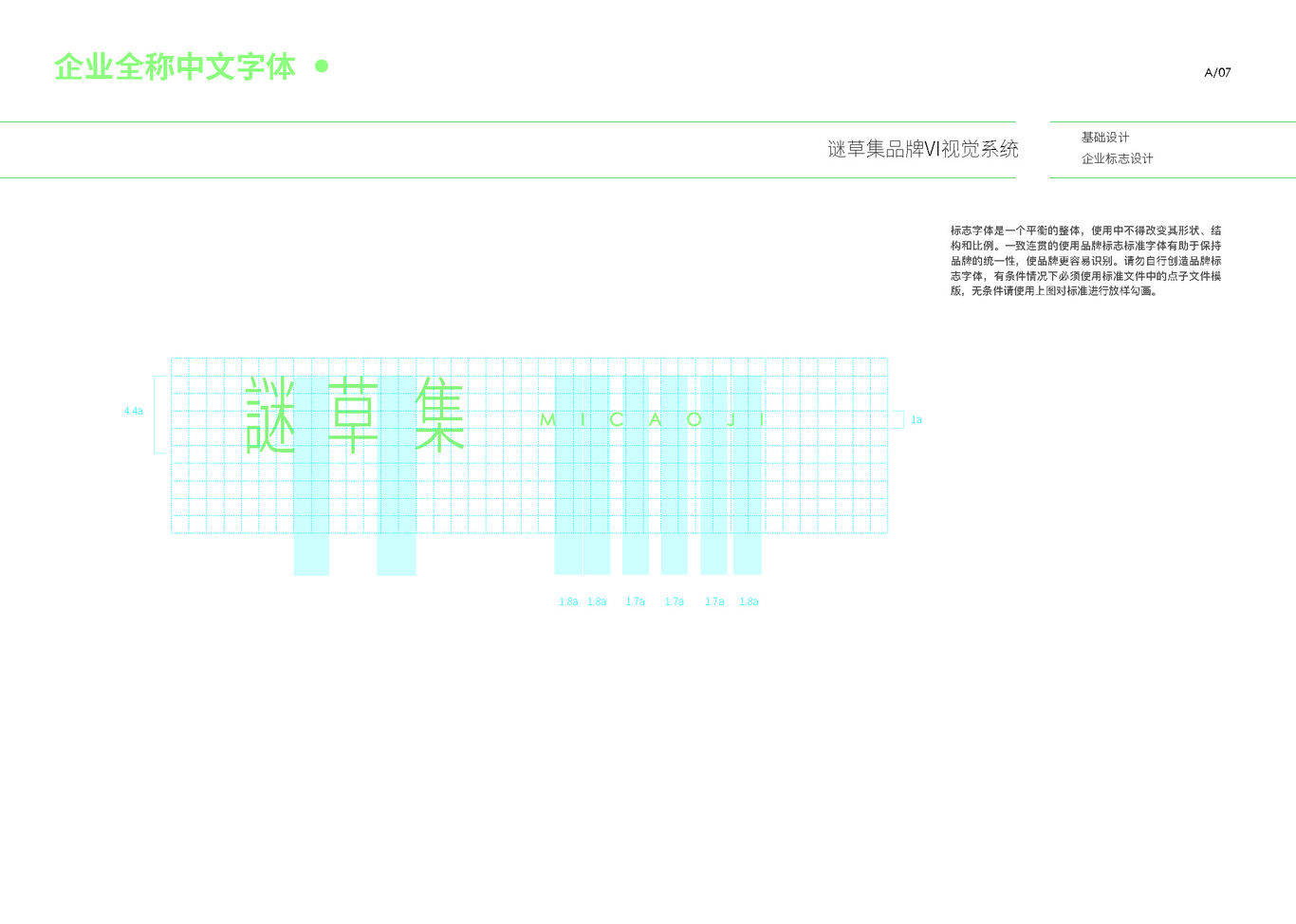Click the page title "企业全称中文字体"

(x=176, y=67)
